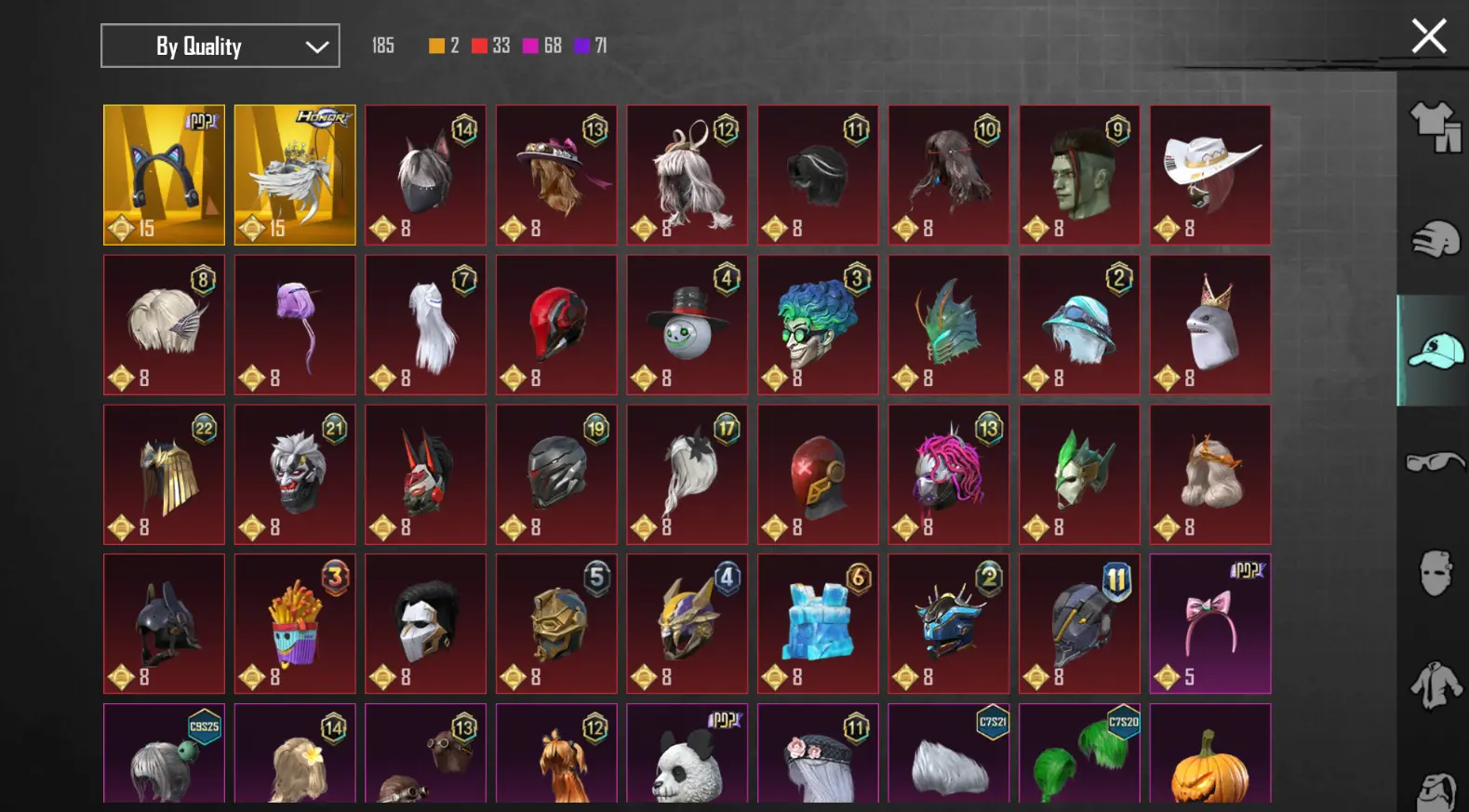Select the french fries hat item
This screenshot has height=812, width=1469.
pyautogui.click(x=295, y=624)
